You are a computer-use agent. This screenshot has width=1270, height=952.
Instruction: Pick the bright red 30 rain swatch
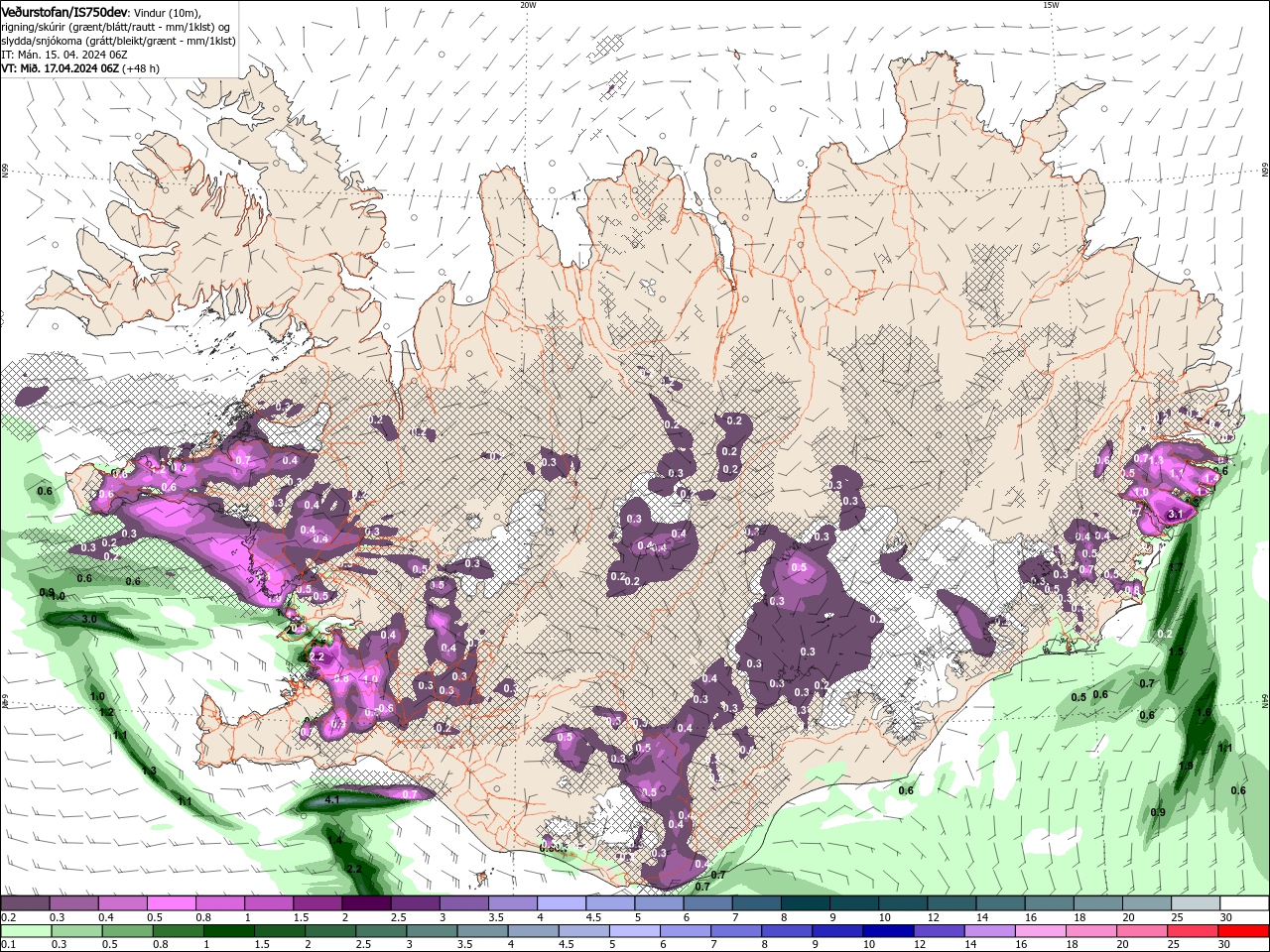1243,931
